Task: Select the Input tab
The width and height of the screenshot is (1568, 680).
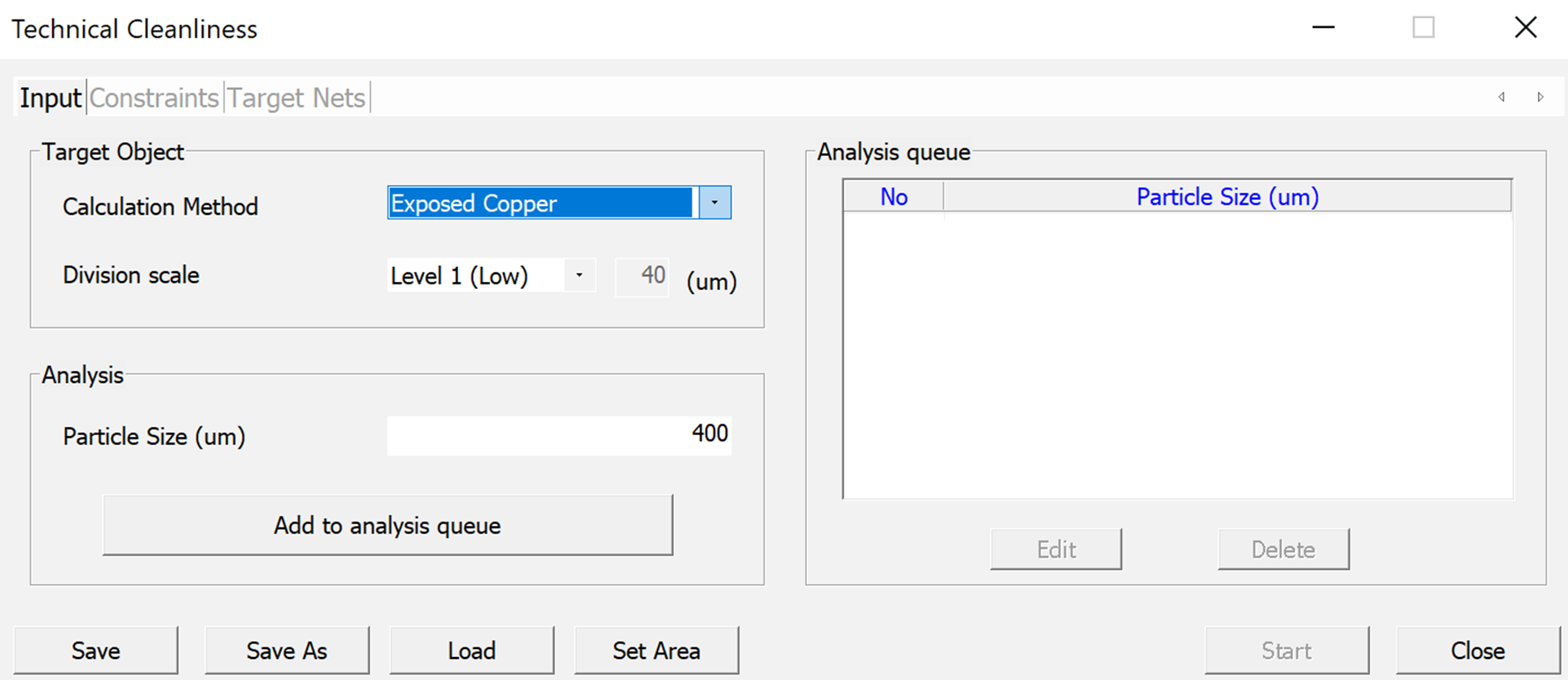Action: pos(50,98)
